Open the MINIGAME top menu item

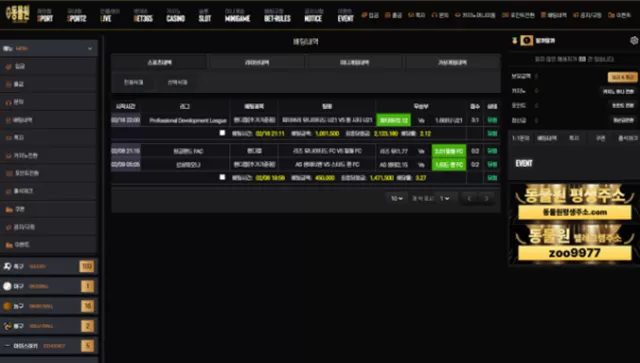click(238, 16)
